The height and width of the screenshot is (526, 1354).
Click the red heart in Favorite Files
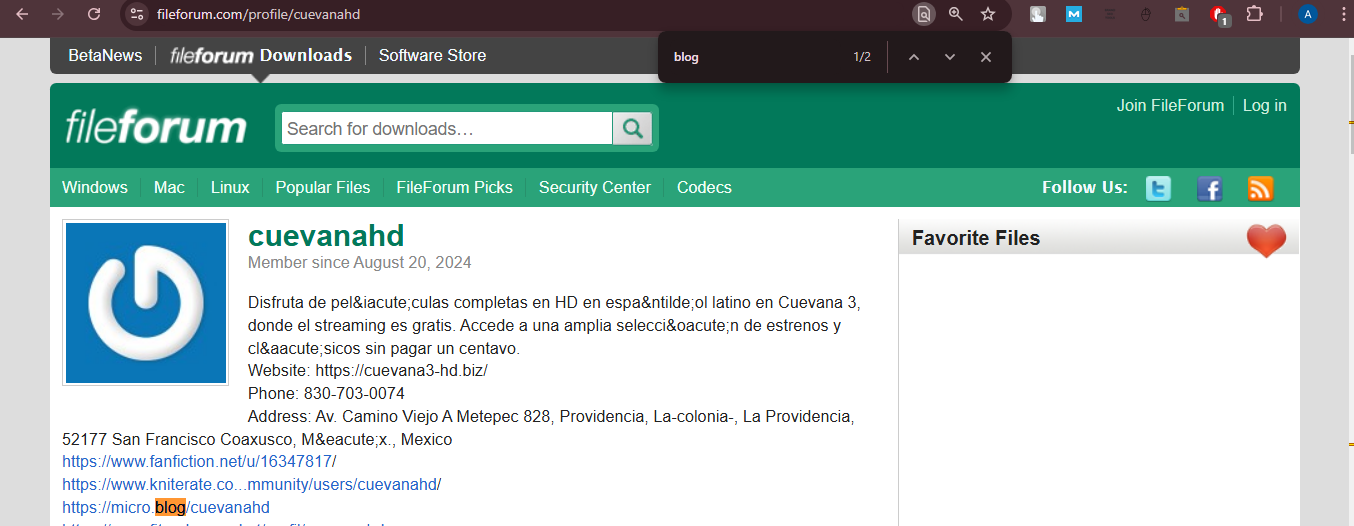(1266, 240)
